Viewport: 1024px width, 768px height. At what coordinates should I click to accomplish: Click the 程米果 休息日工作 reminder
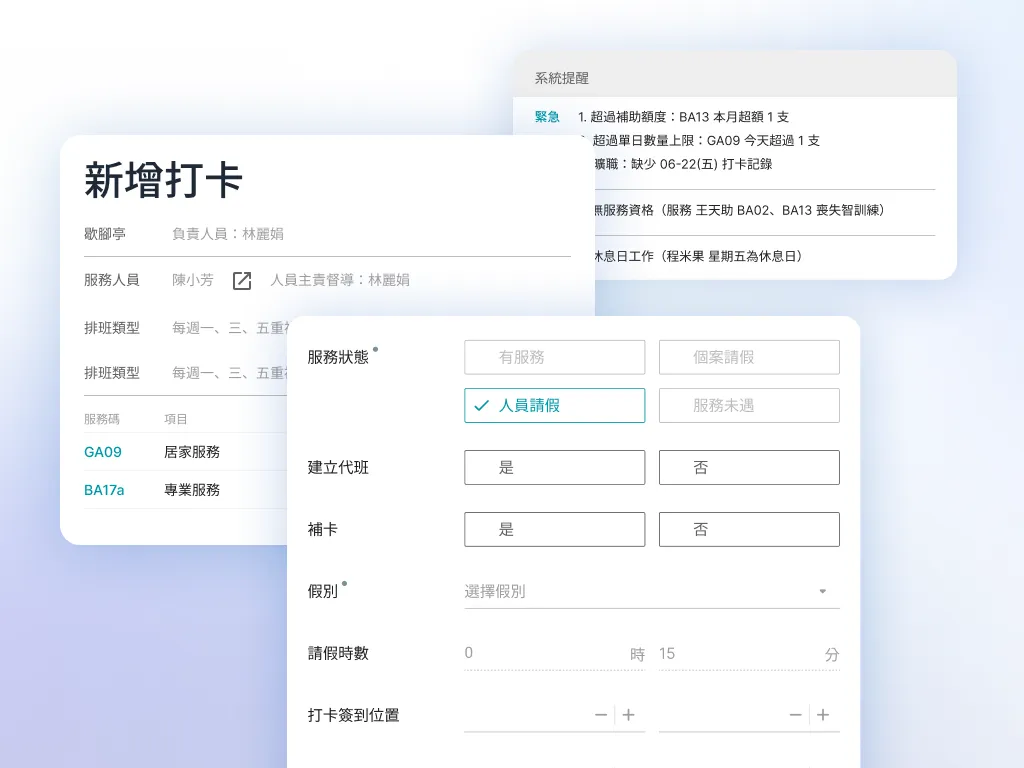(697, 256)
